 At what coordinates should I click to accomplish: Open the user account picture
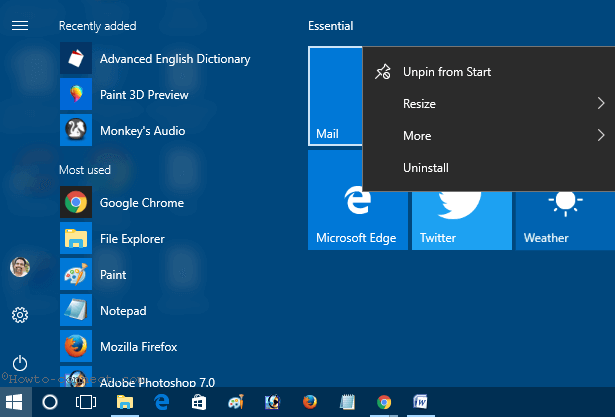click(x=20, y=267)
